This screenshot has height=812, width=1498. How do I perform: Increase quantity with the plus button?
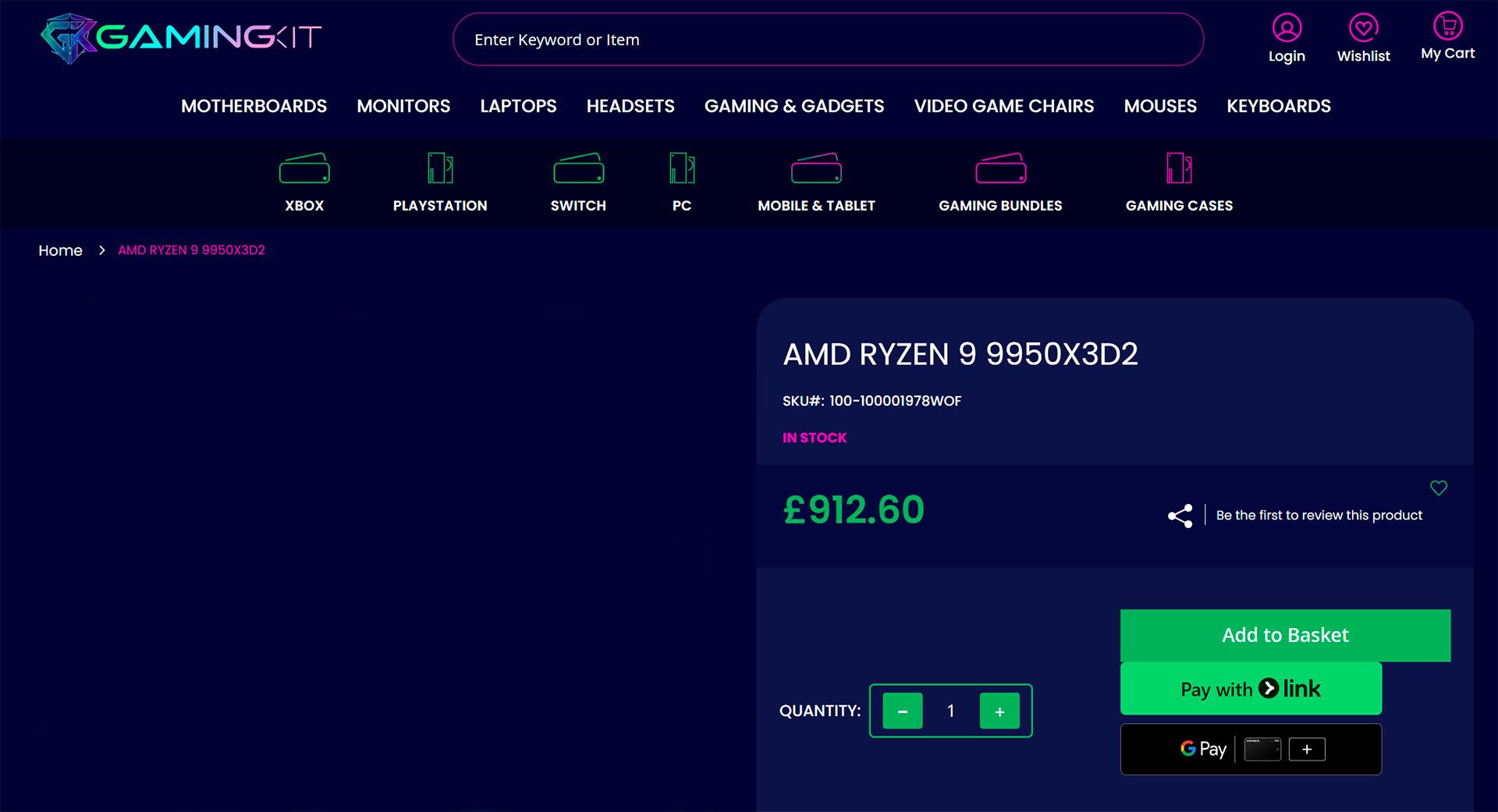pos(999,711)
